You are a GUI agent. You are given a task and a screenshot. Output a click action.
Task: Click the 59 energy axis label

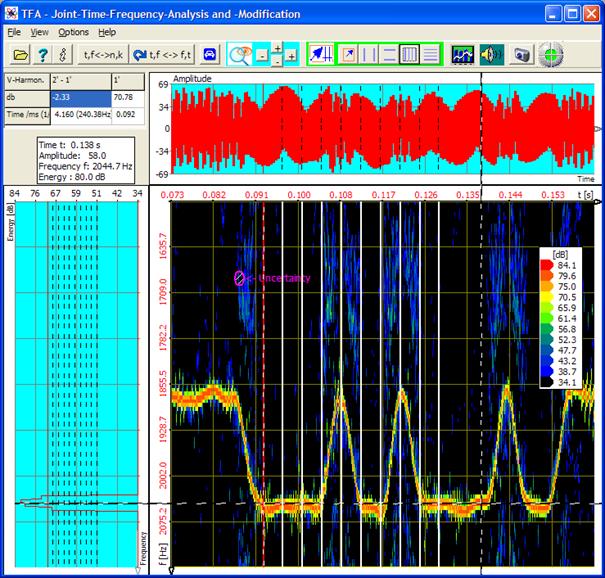point(76,193)
